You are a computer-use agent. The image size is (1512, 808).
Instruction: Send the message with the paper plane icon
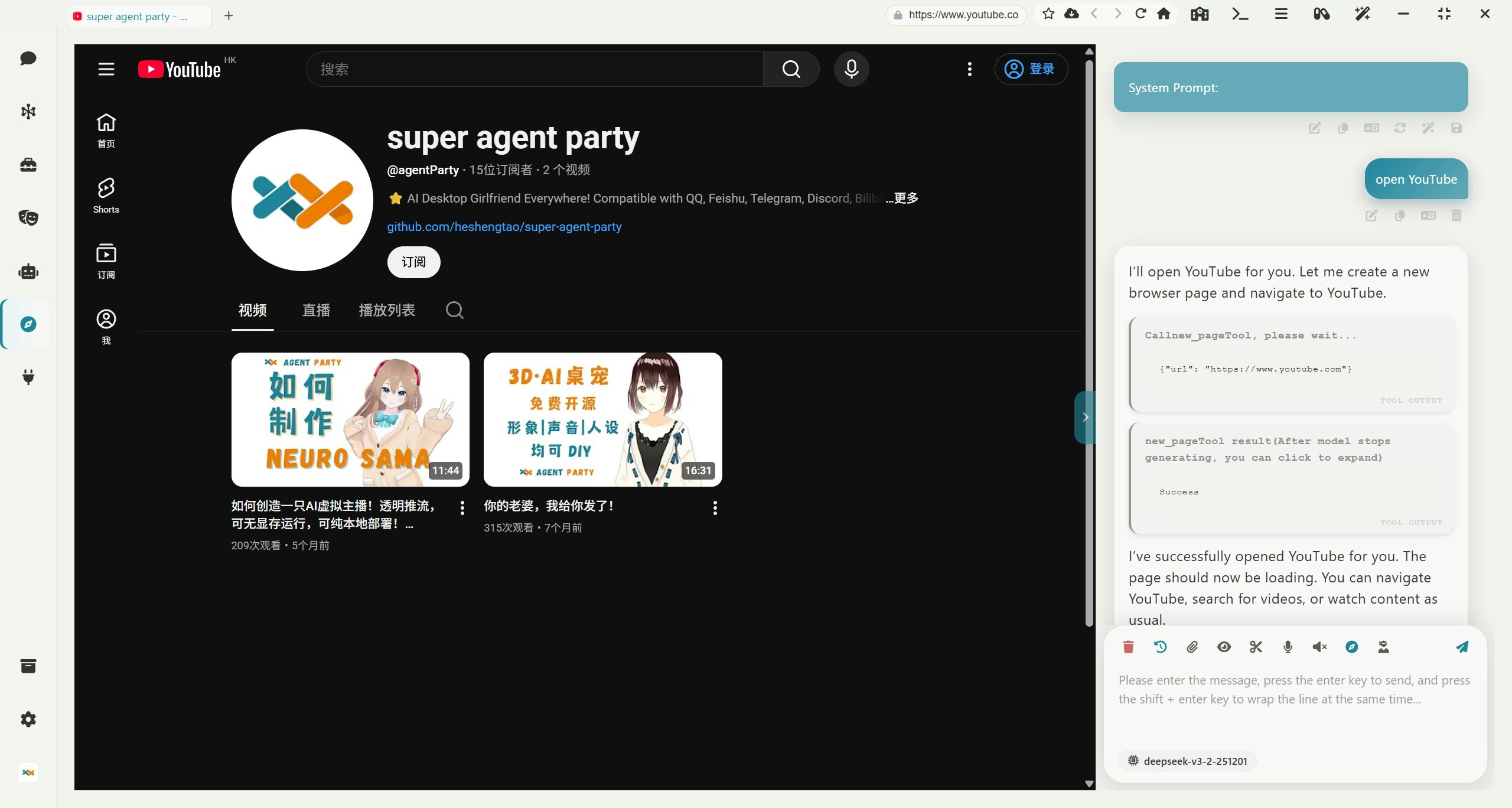pos(1462,647)
